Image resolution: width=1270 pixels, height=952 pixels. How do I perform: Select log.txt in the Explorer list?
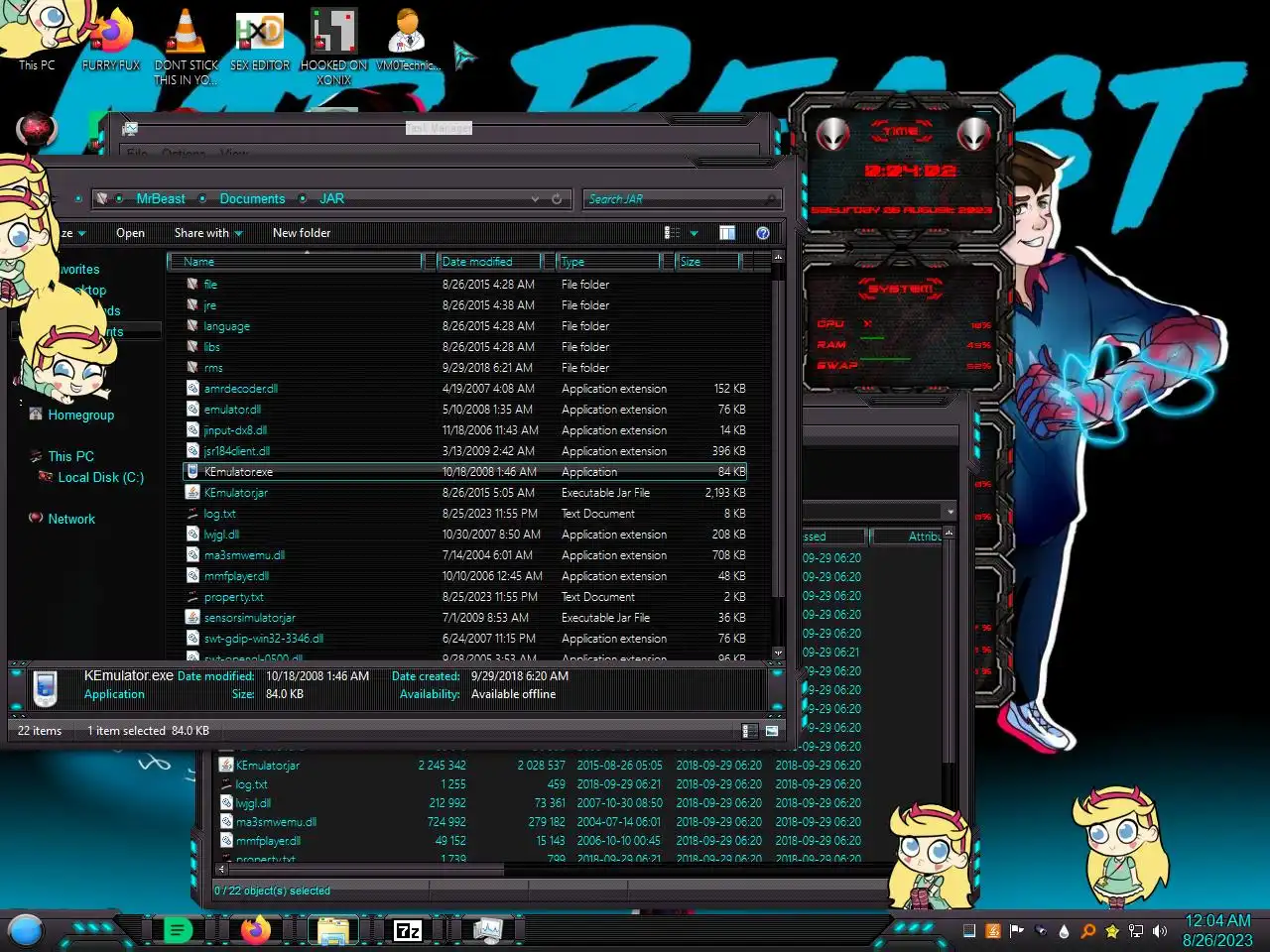pyautogui.click(x=465, y=514)
